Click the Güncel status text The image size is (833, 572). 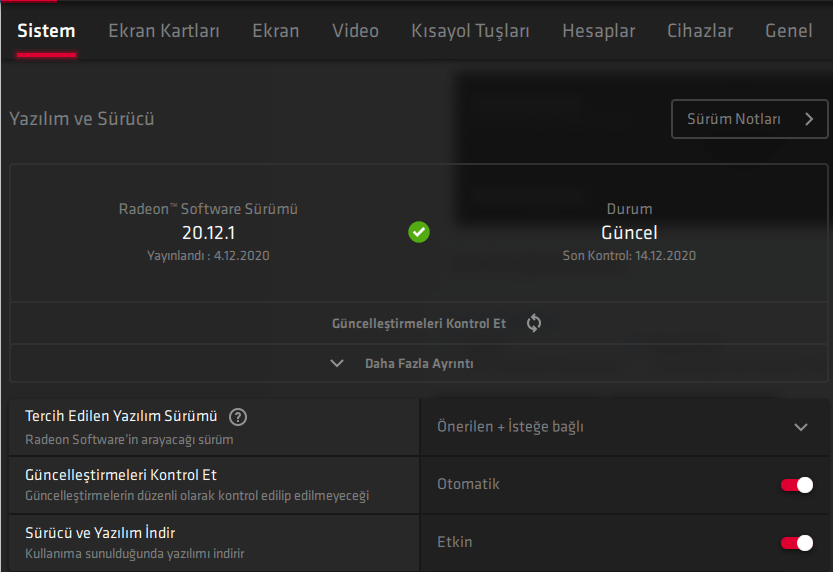[x=629, y=233]
